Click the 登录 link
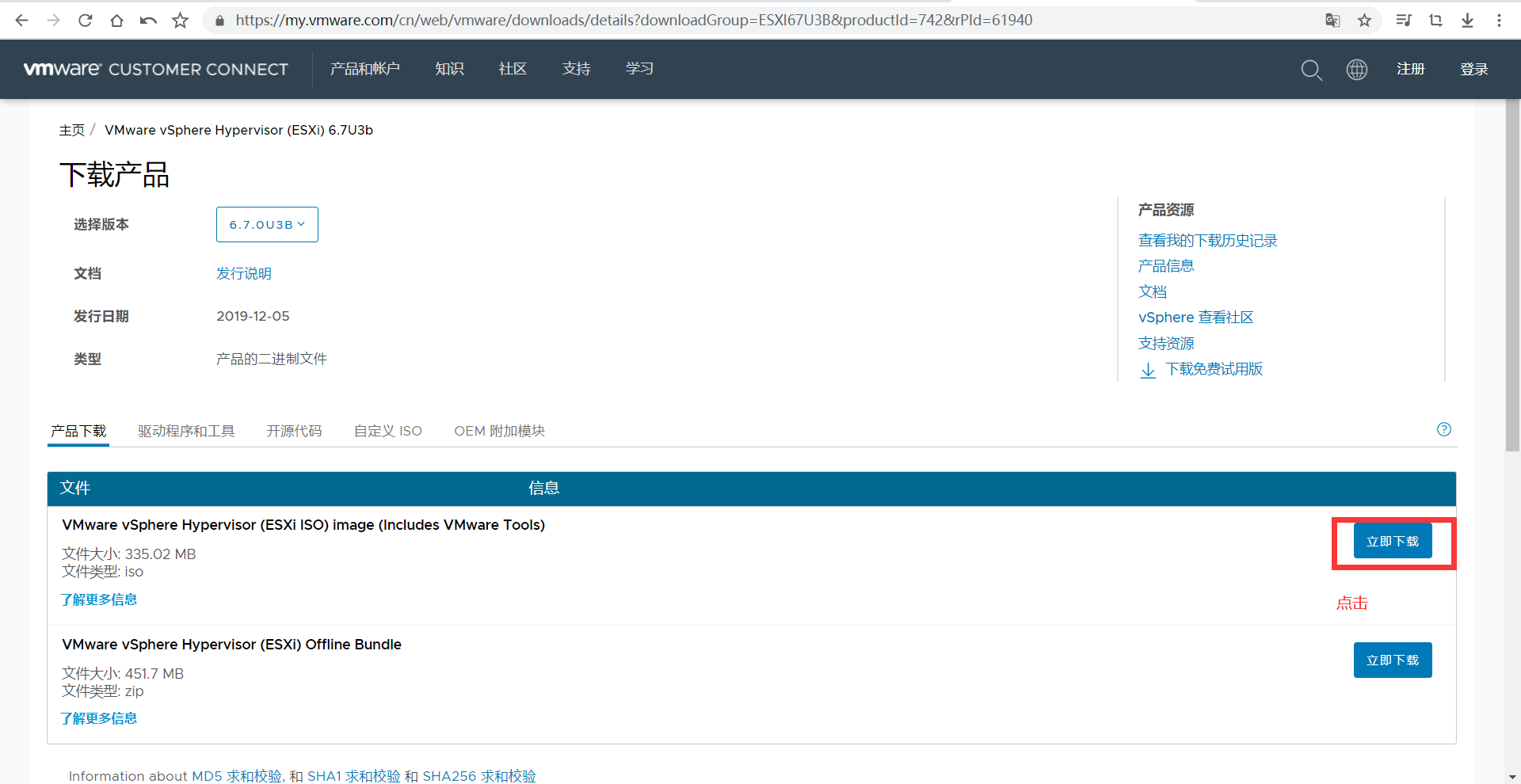Viewport: 1521px width, 784px height. click(x=1474, y=69)
